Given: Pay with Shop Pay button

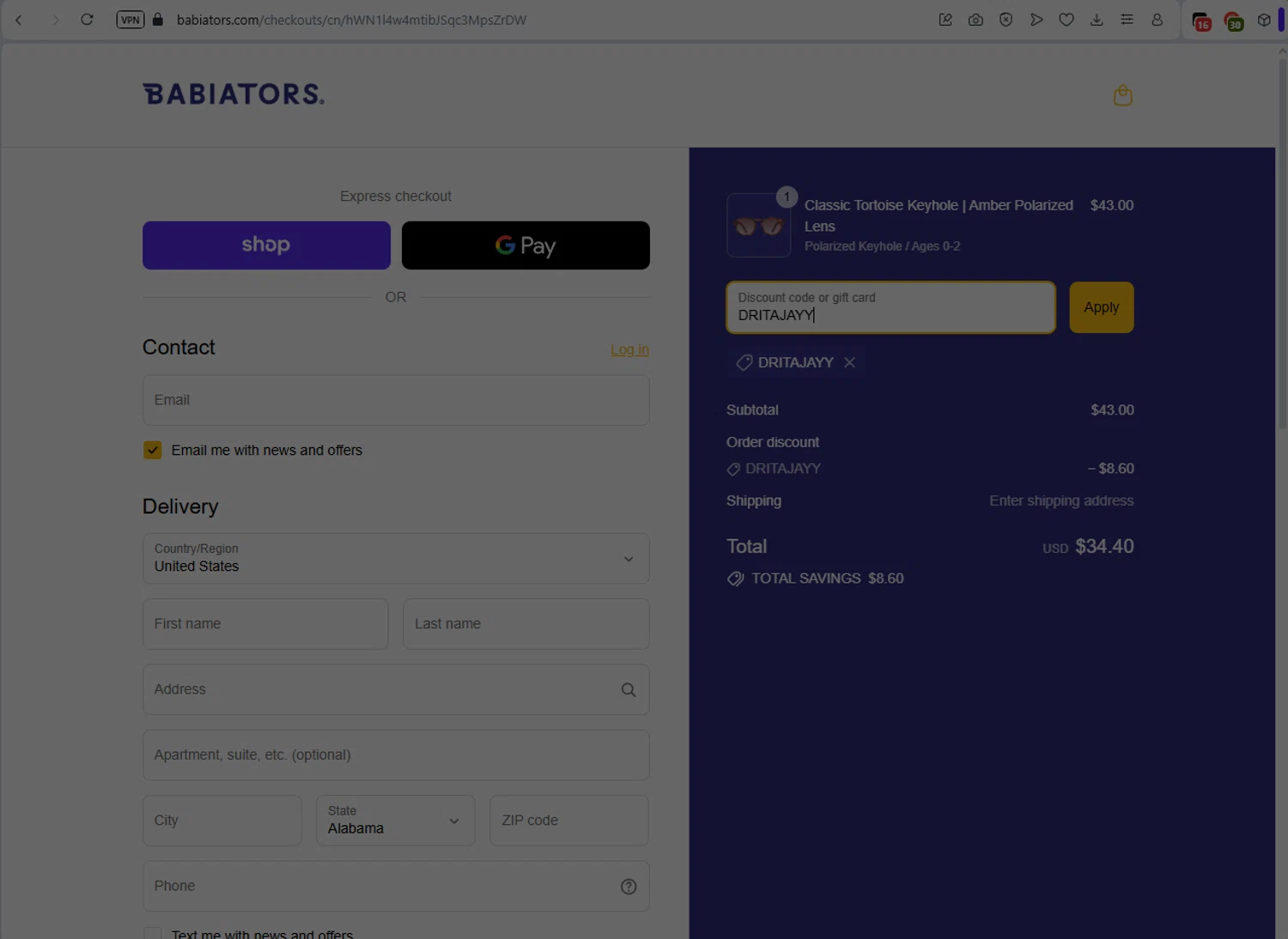Looking at the screenshot, I should coord(266,245).
